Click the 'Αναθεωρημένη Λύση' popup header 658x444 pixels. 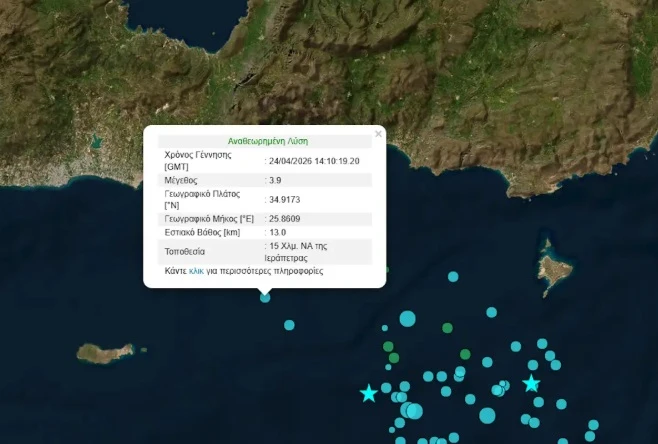267,142
